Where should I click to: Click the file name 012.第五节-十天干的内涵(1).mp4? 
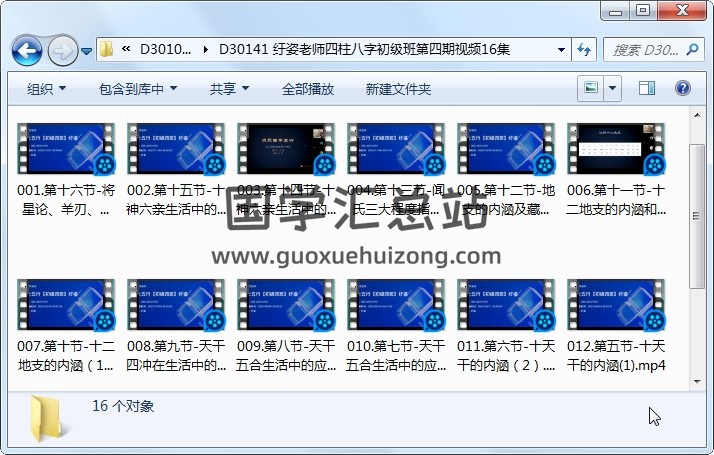(x=616, y=356)
